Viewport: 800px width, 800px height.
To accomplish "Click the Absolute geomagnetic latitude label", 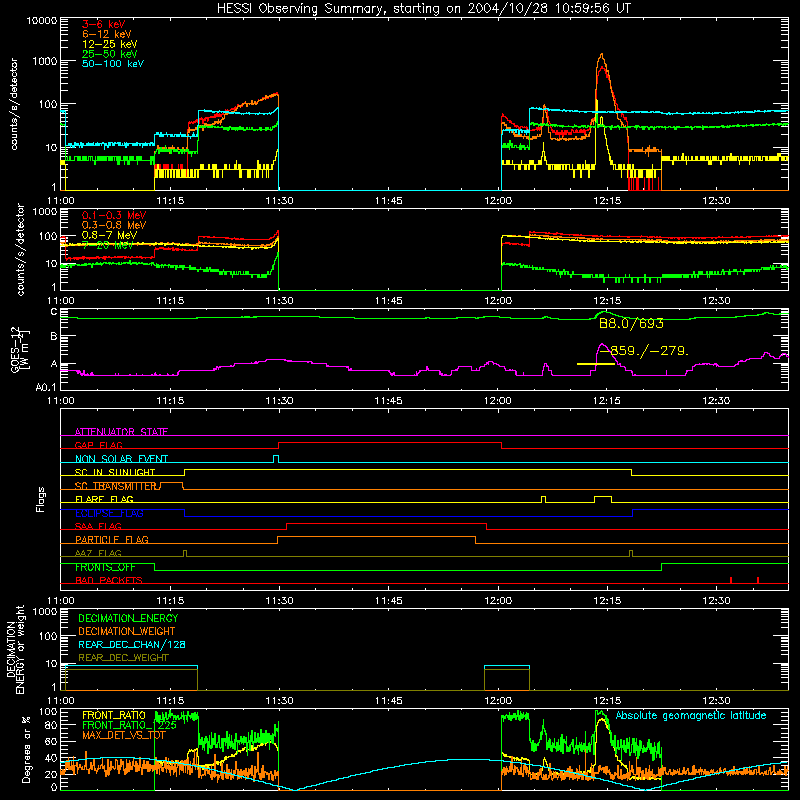I will point(691,716).
